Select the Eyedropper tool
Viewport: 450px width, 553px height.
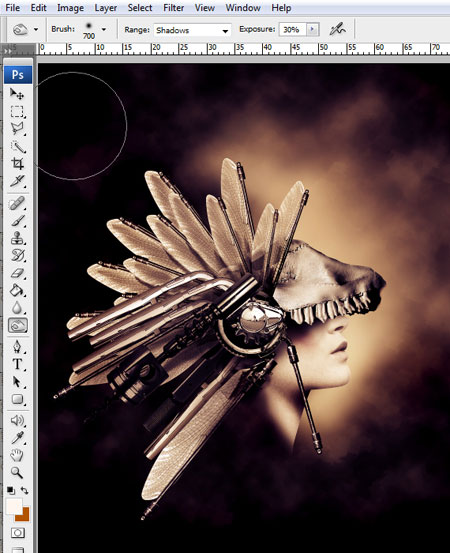(x=17, y=438)
